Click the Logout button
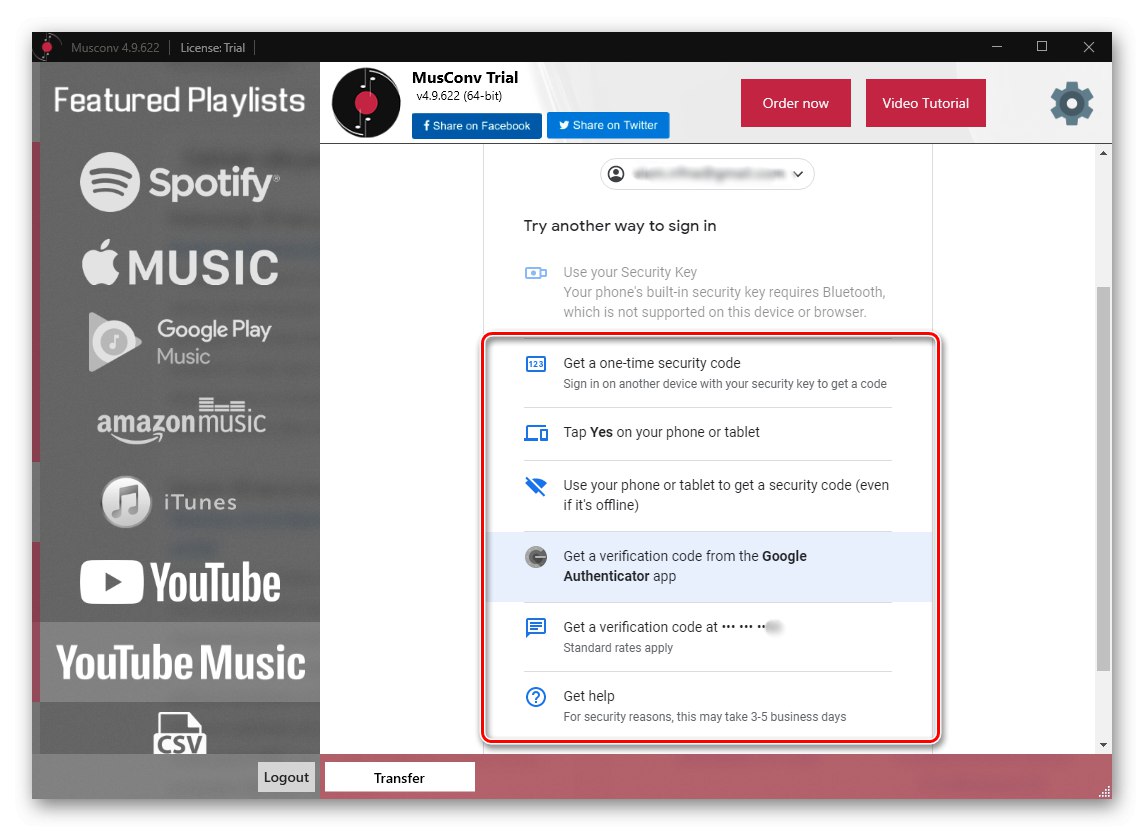1144x831 pixels. (x=286, y=777)
